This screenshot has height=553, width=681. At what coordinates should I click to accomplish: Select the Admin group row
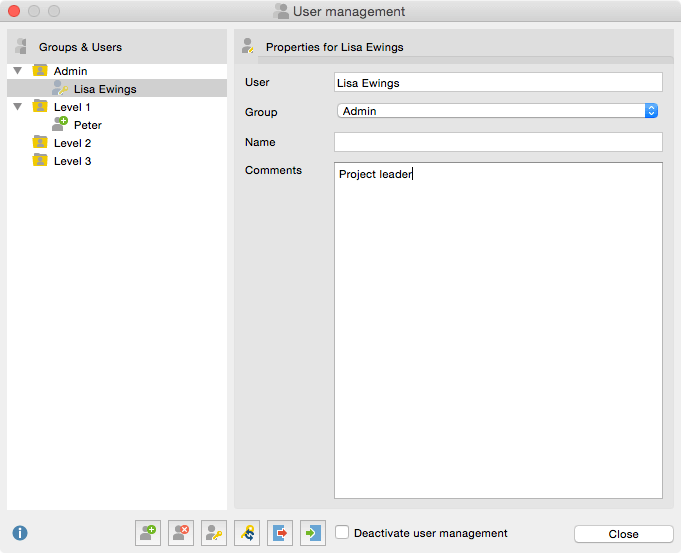117,71
